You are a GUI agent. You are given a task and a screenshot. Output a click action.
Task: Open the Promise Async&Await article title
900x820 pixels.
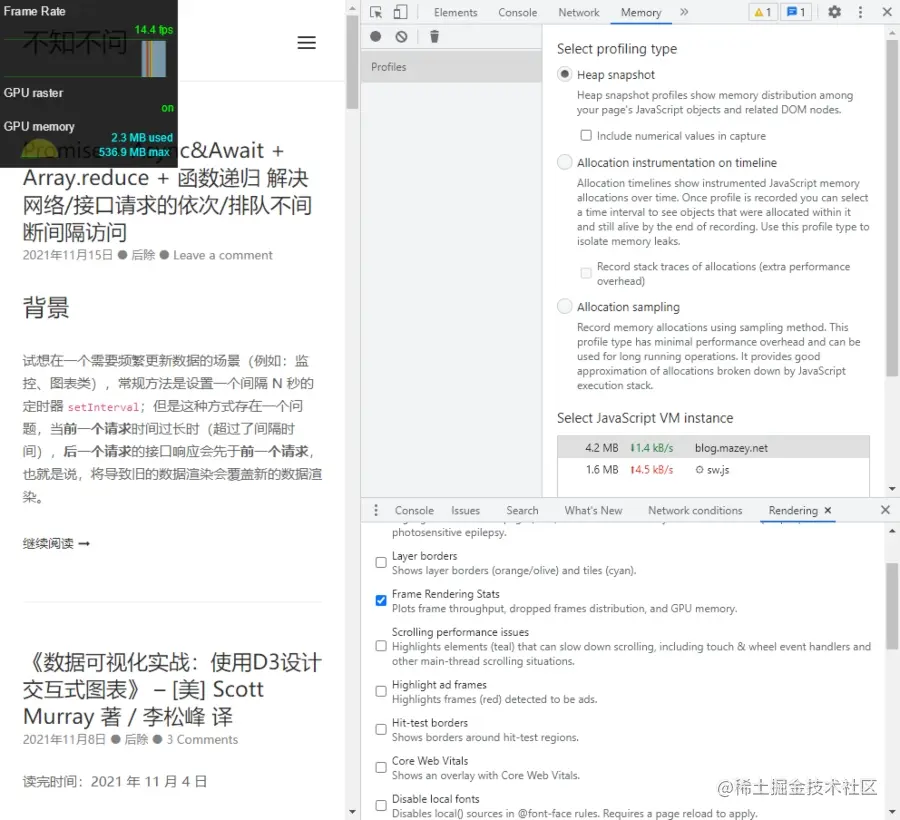[167, 191]
